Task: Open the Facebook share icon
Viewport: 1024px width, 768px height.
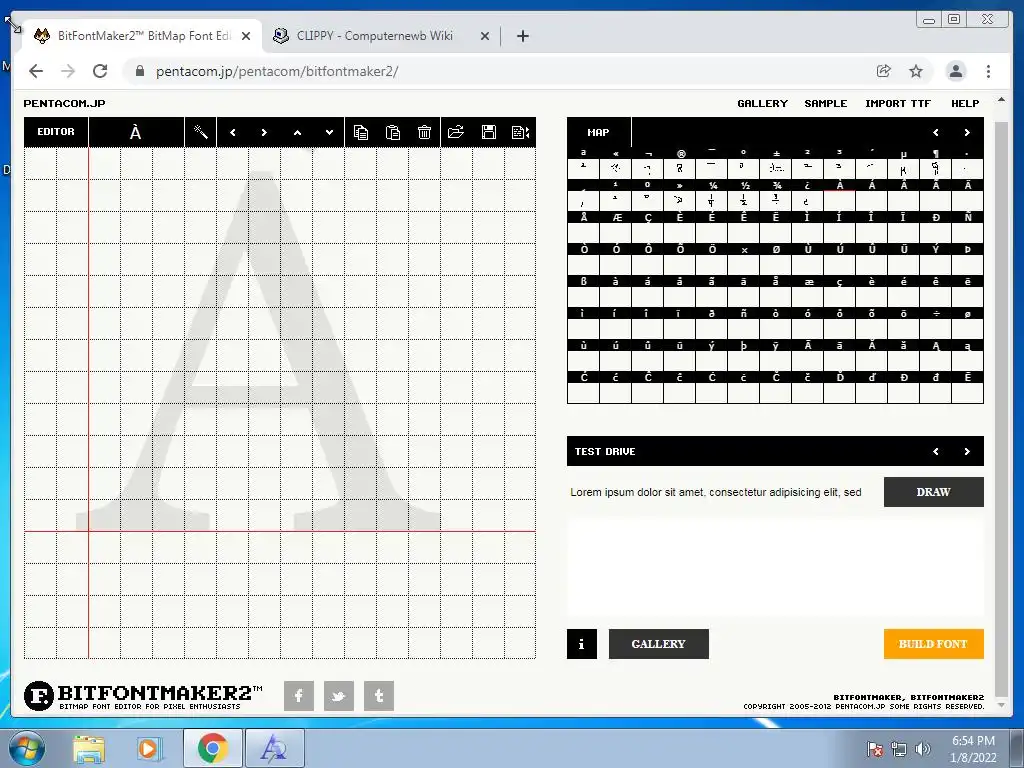Action: (x=298, y=696)
